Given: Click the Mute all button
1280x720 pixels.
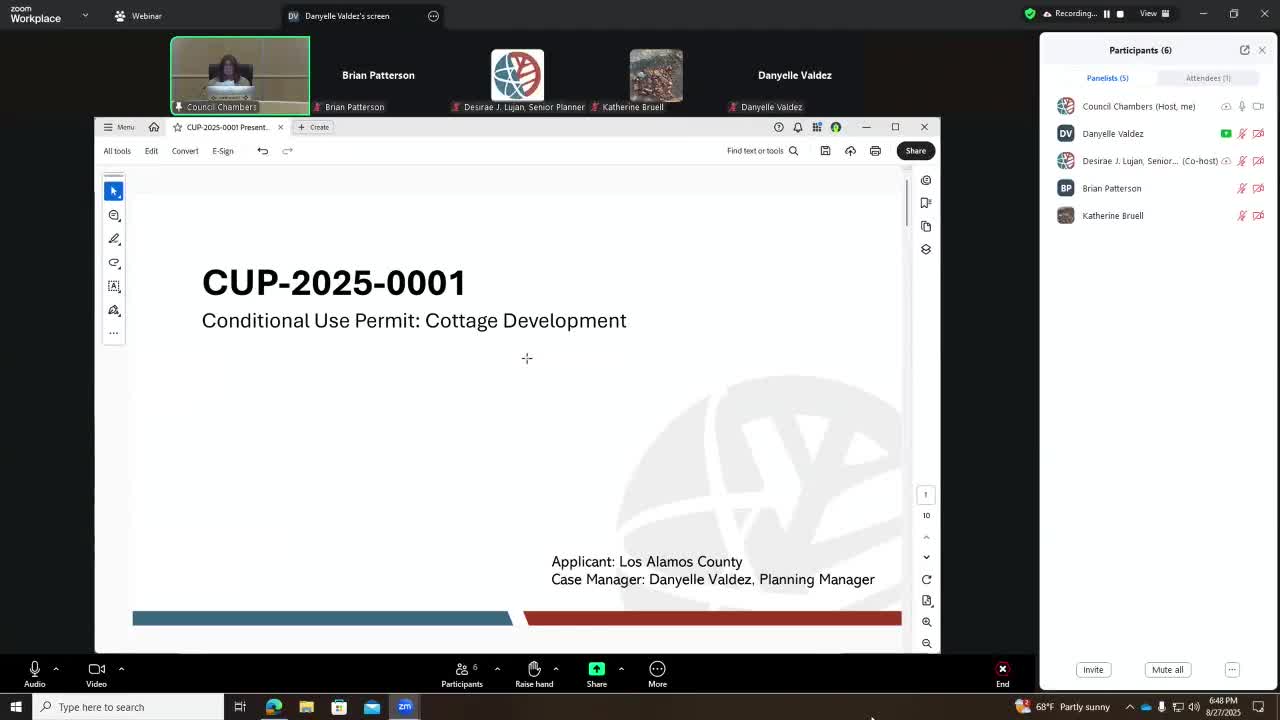Looking at the screenshot, I should point(1167,670).
